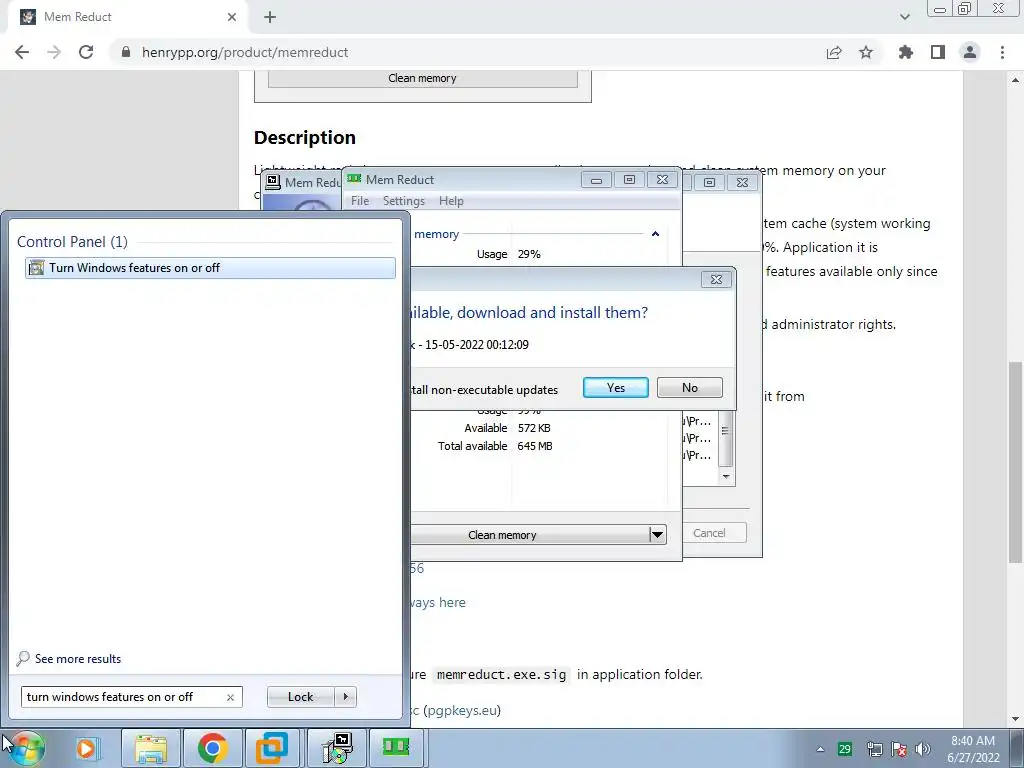The width and height of the screenshot is (1024, 768).
Task: Maximize the Mem Reduct window
Action: tap(629, 180)
